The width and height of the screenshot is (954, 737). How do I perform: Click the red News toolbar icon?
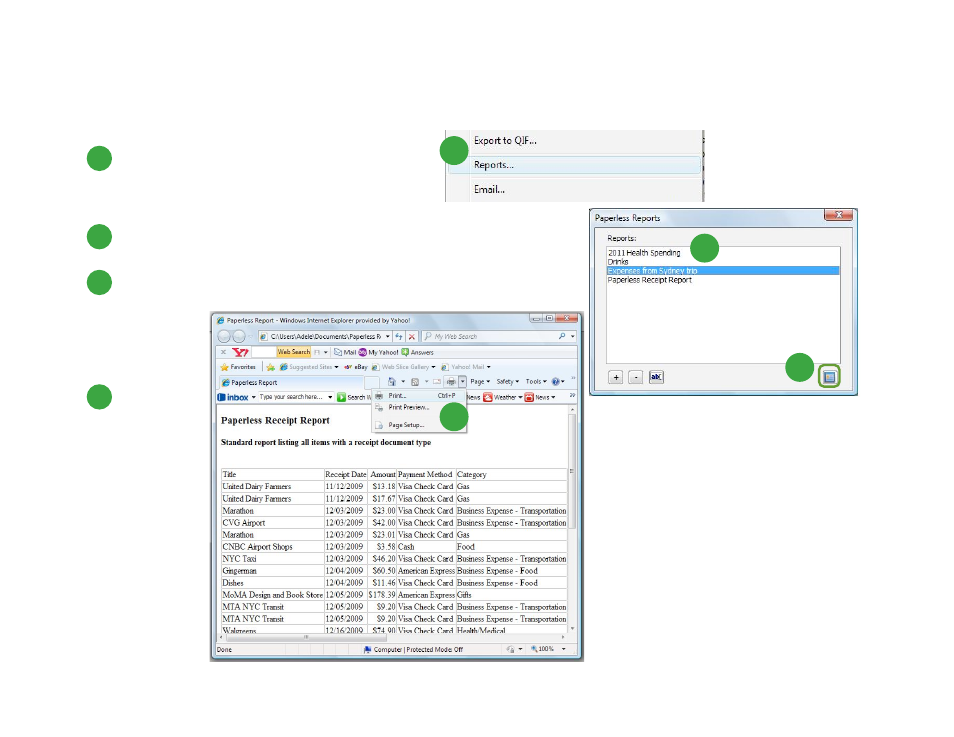click(529, 397)
